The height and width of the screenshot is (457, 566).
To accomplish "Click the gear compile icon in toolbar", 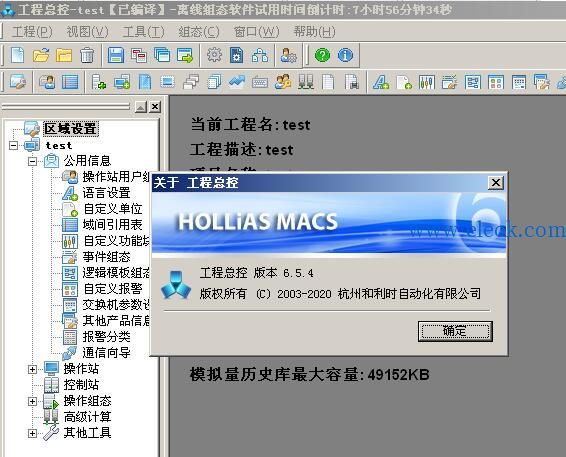I will [214, 55].
